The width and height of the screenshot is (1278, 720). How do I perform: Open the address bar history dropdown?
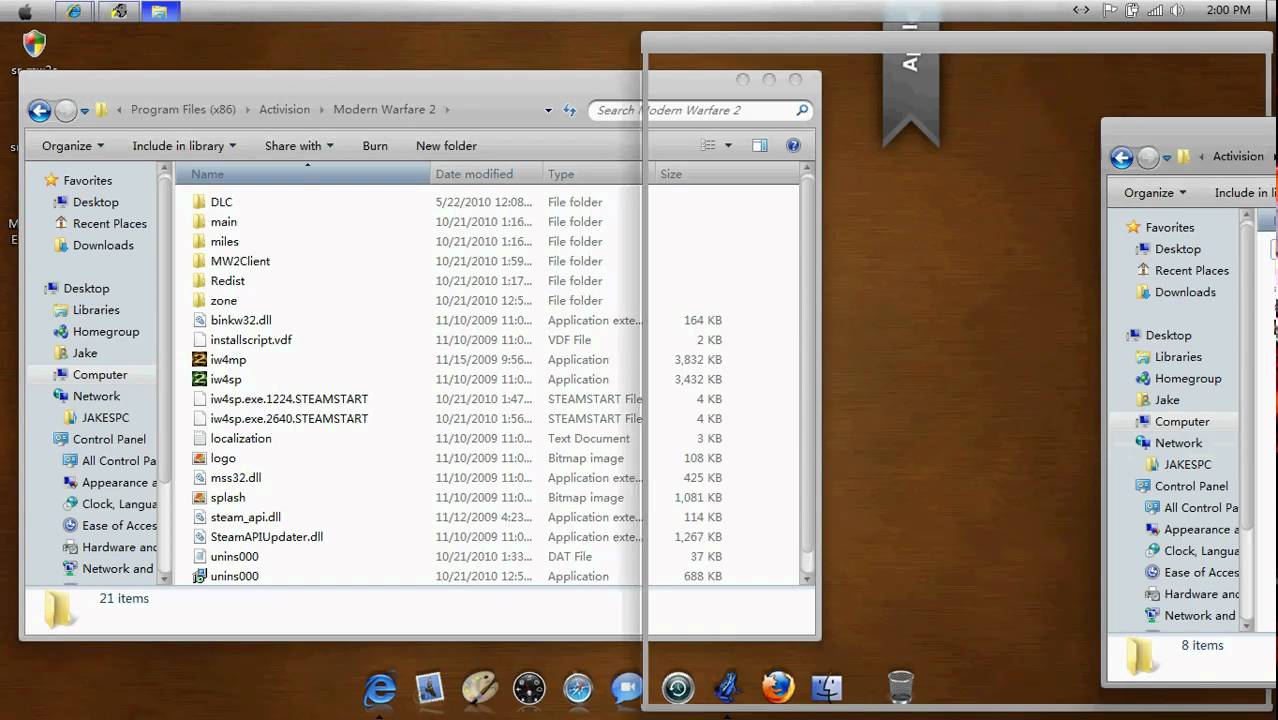[548, 111]
